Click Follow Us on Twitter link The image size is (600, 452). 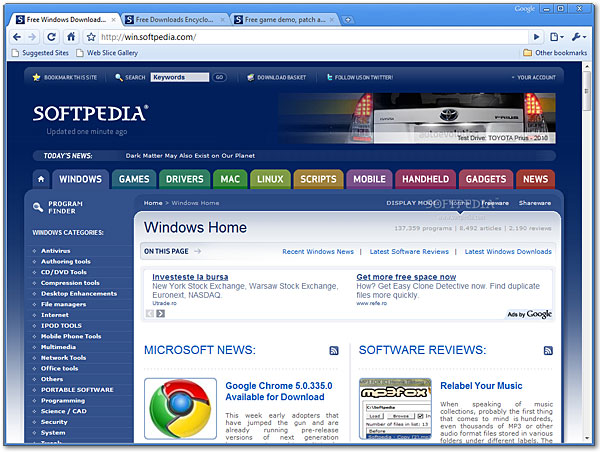point(360,77)
